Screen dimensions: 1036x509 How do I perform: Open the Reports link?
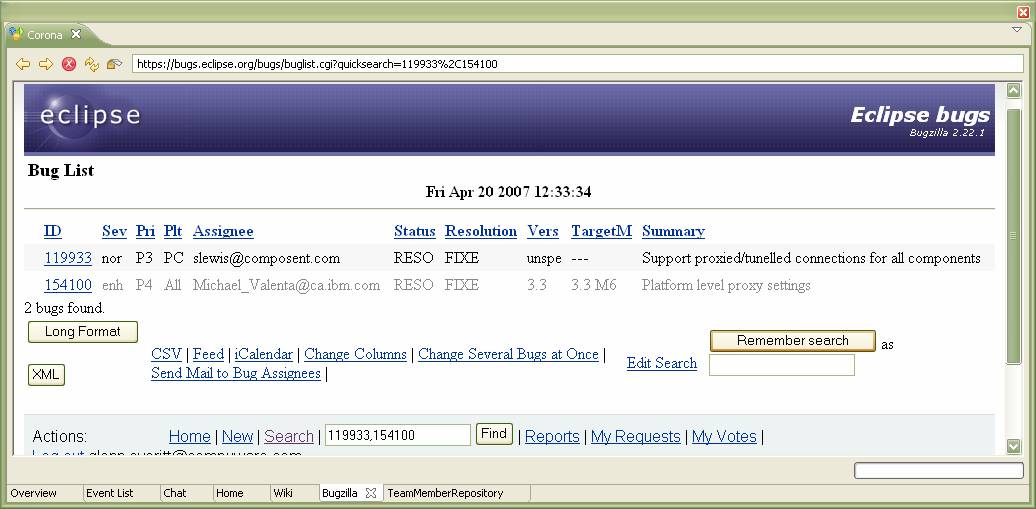point(552,436)
